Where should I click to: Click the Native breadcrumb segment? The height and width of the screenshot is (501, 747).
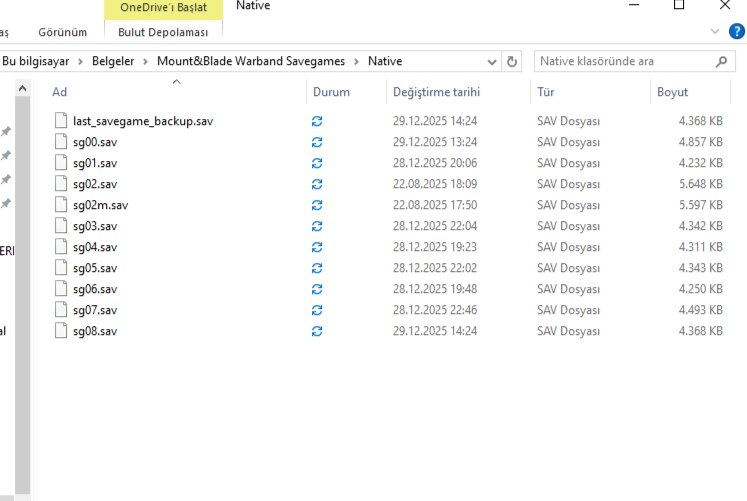(385, 61)
